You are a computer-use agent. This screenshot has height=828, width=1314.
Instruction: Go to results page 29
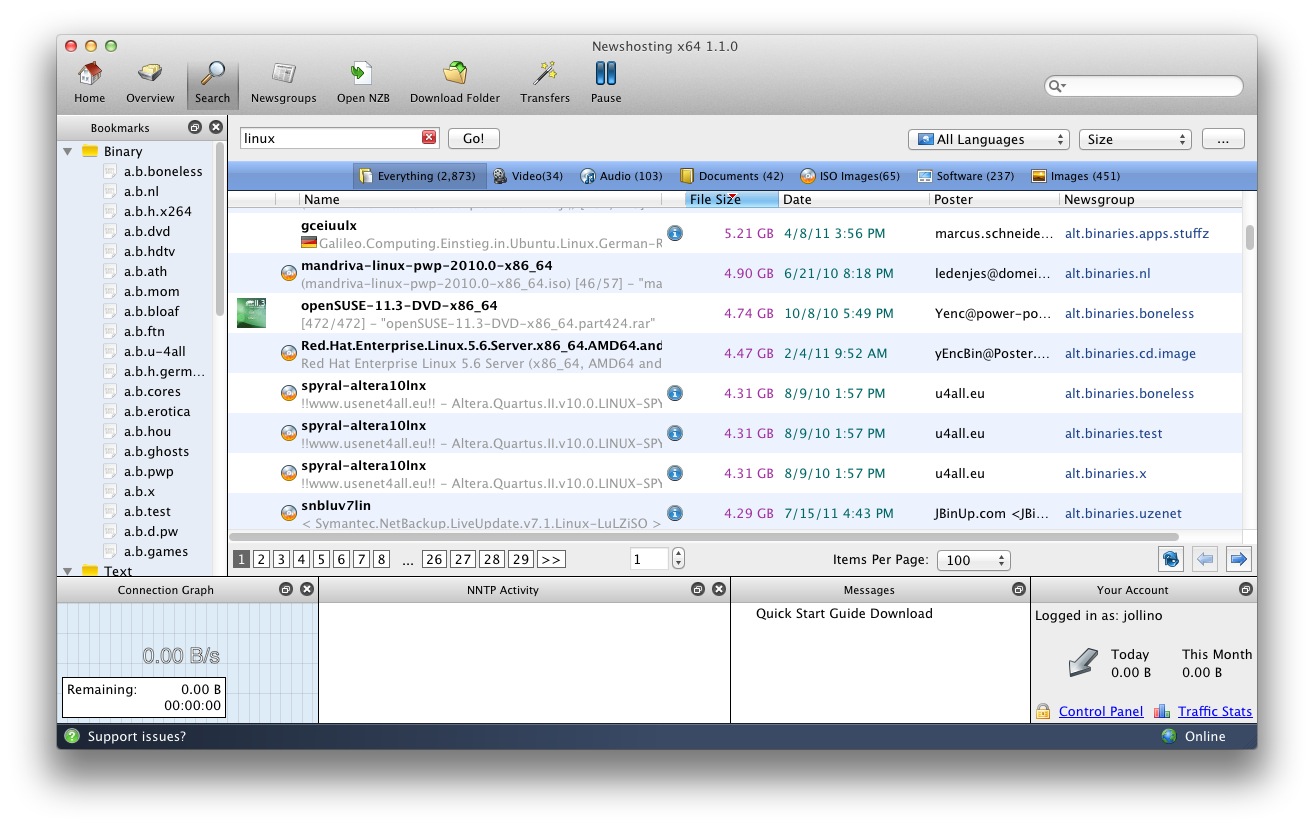(520, 560)
